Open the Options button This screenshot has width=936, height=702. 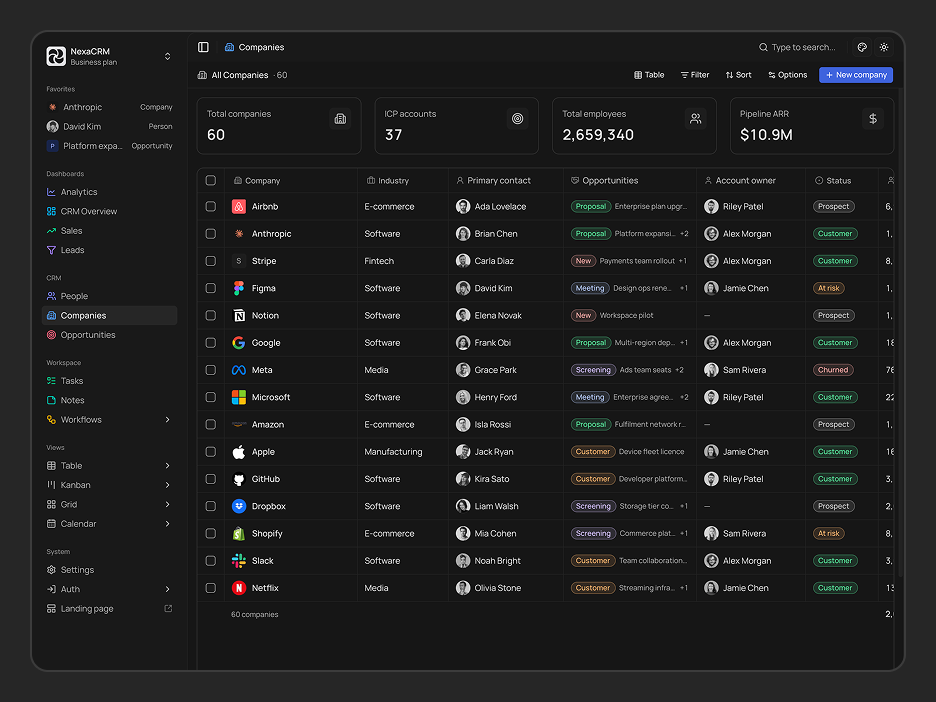[788, 75]
